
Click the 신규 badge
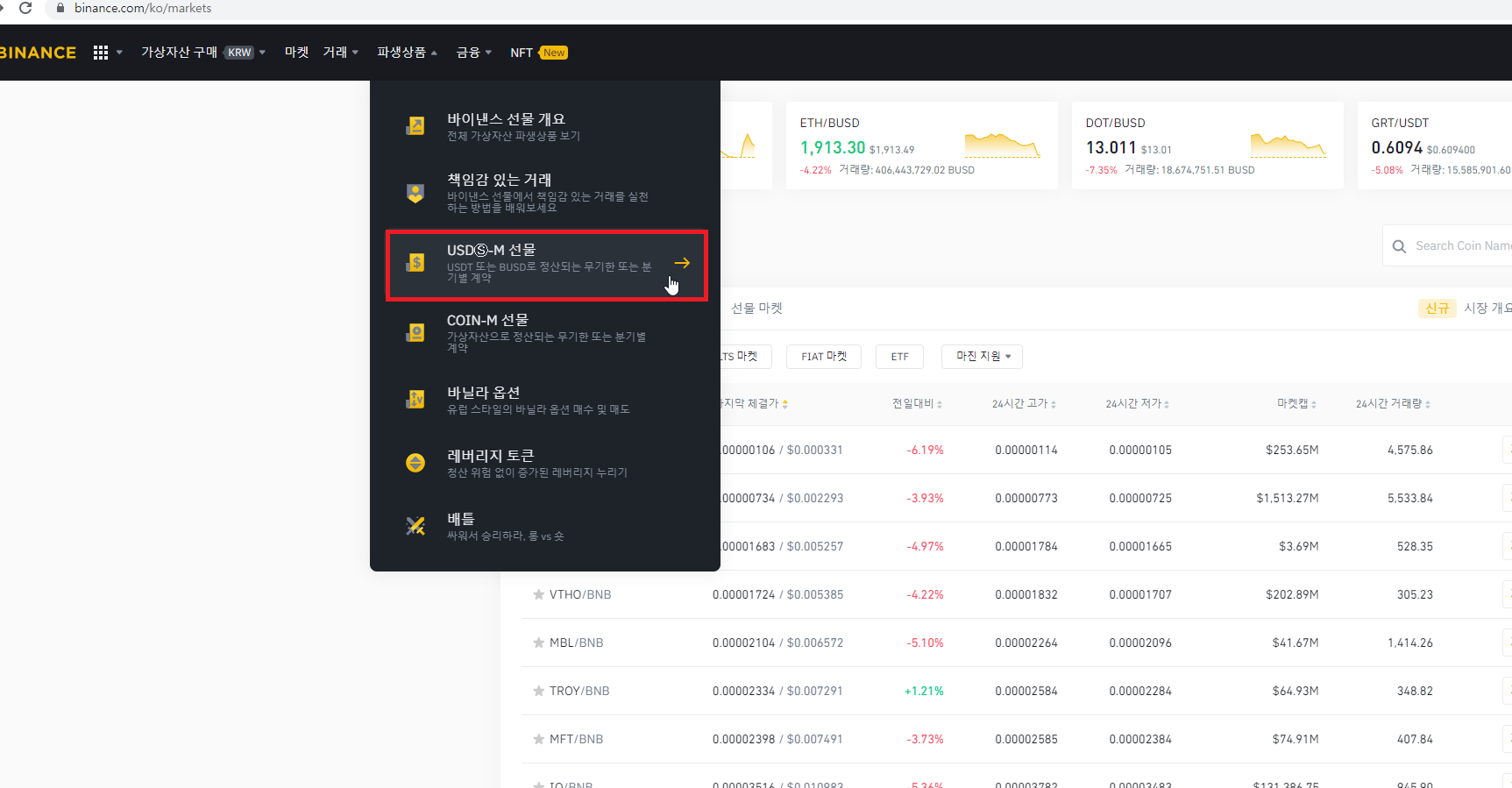click(x=1437, y=309)
